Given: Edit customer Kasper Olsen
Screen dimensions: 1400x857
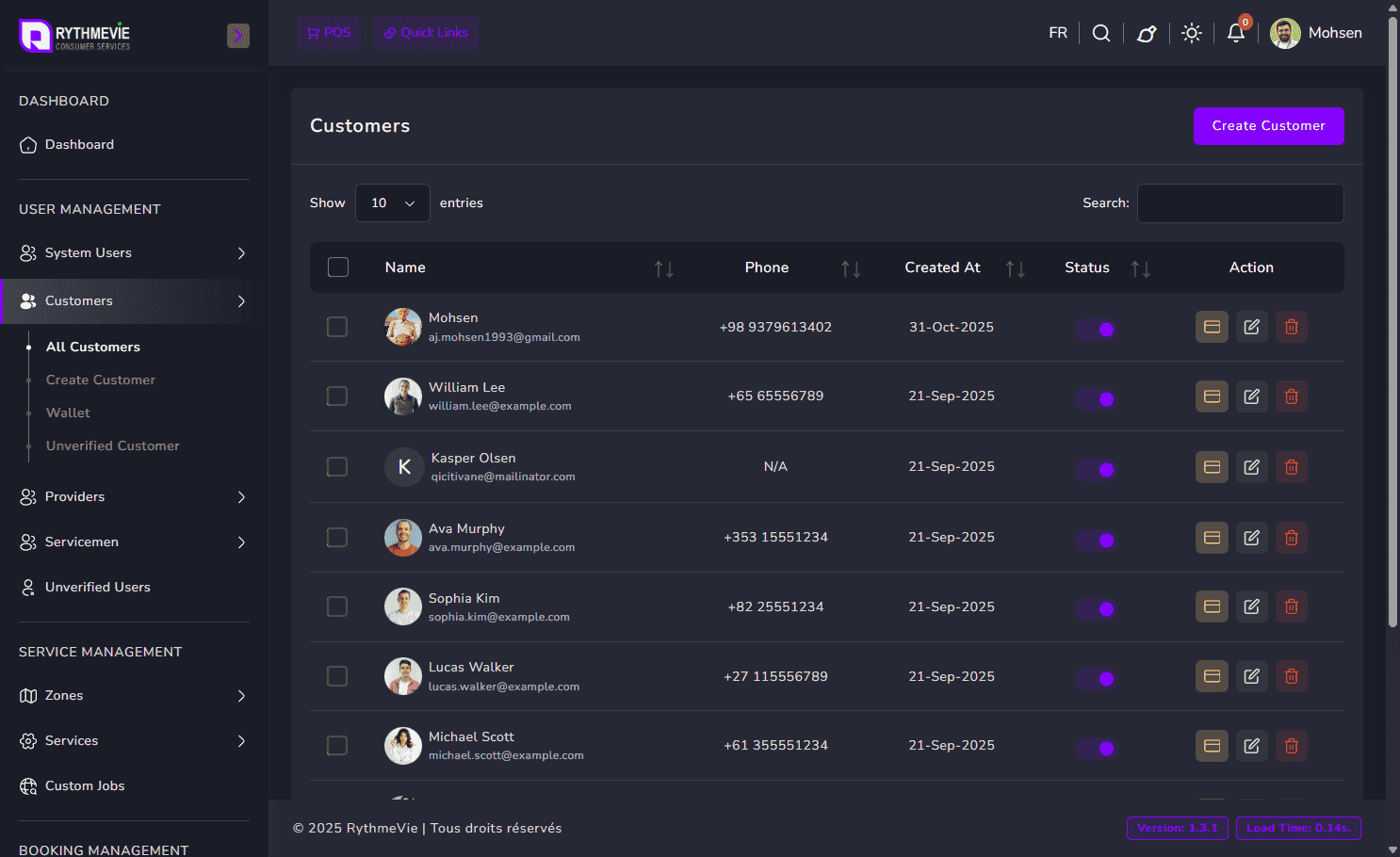Looking at the screenshot, I should [x=1251, y=467].
